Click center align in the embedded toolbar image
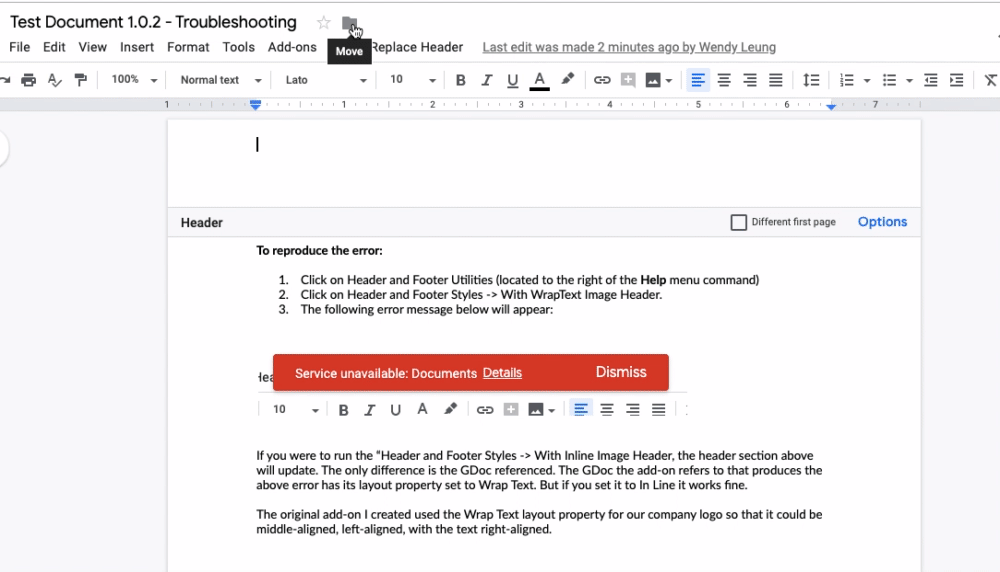1000x572 pixels. (x=607, y=409)
